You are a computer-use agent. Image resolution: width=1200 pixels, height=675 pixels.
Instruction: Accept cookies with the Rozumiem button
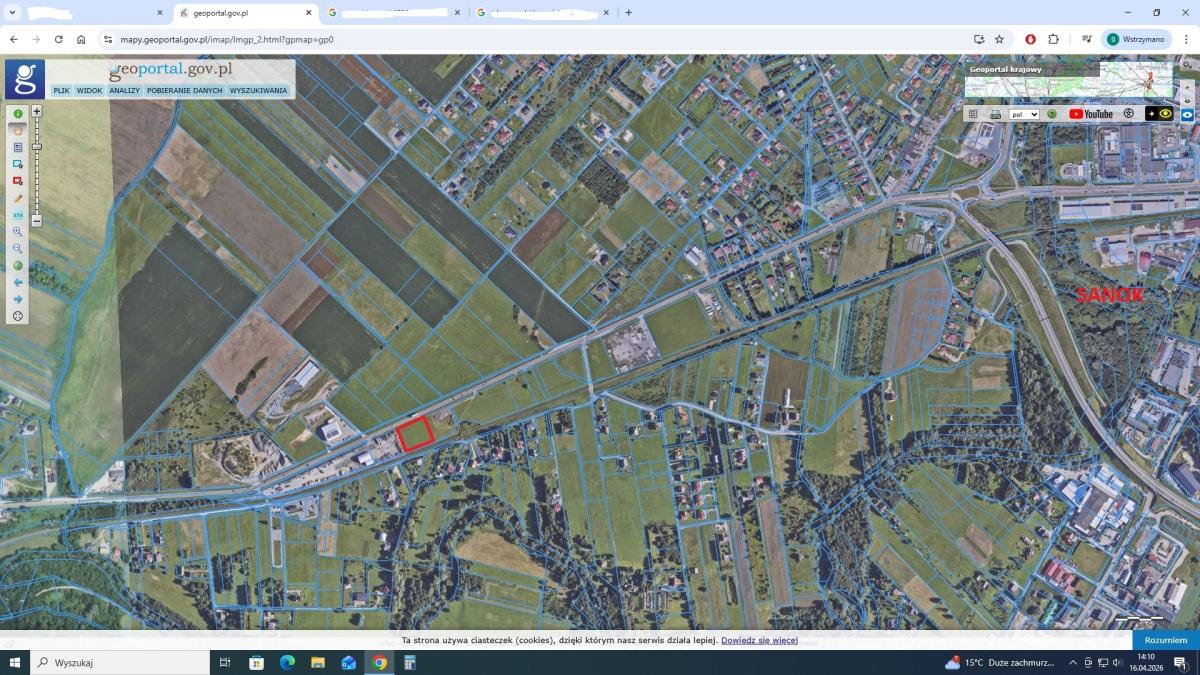click(1165, 640)
